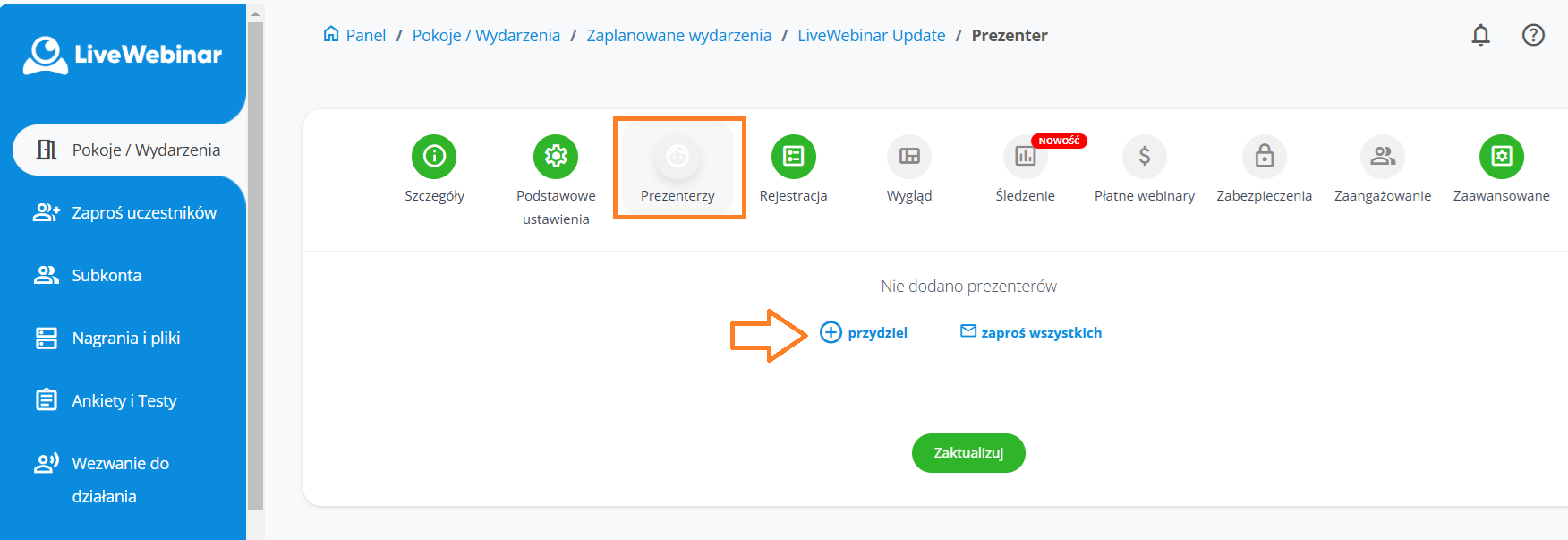The image size is (1568, 540).
Task: Click the przydziel presenter link
Action: (864, 333)
